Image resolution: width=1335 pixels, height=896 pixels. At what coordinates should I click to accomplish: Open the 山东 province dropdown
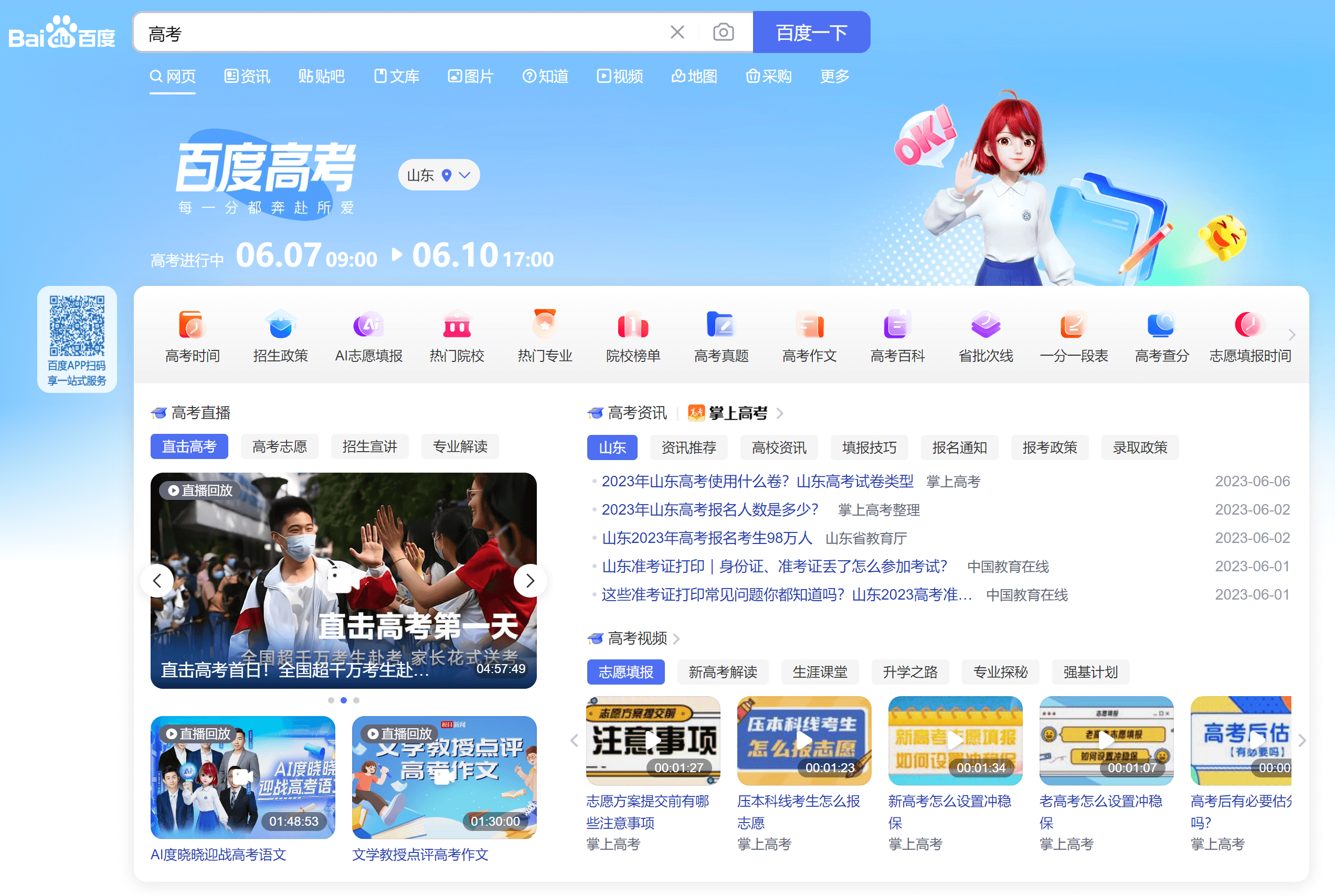point(438,175)
